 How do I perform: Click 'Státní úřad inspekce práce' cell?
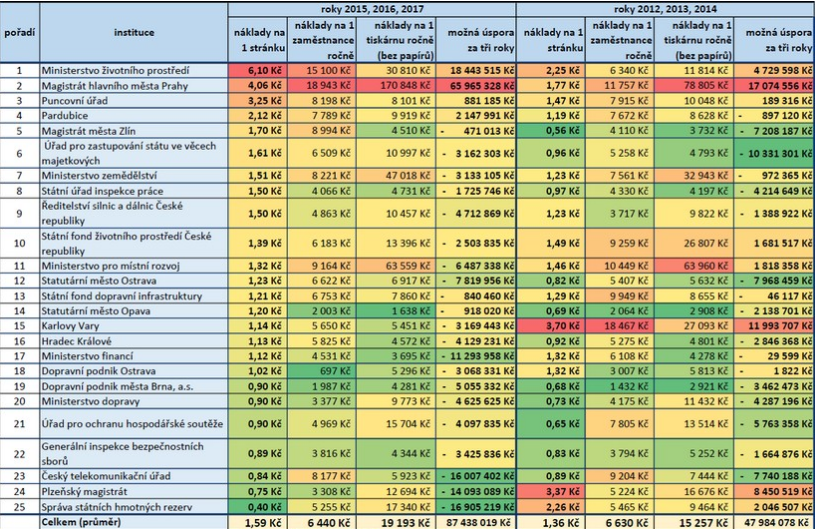coord(134,191)
